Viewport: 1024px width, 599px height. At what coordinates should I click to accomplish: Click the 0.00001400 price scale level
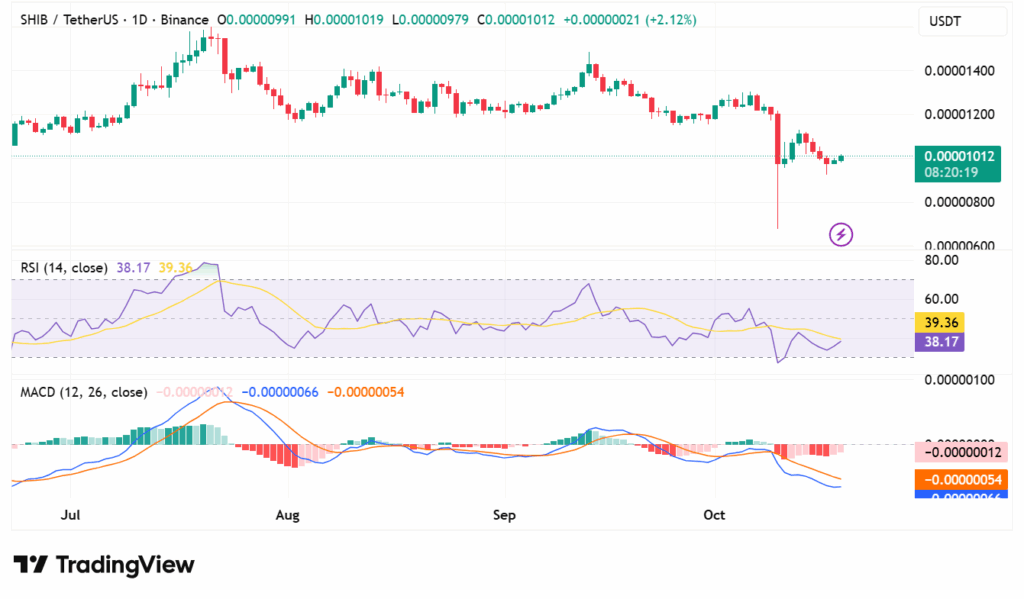coord(959,71)
